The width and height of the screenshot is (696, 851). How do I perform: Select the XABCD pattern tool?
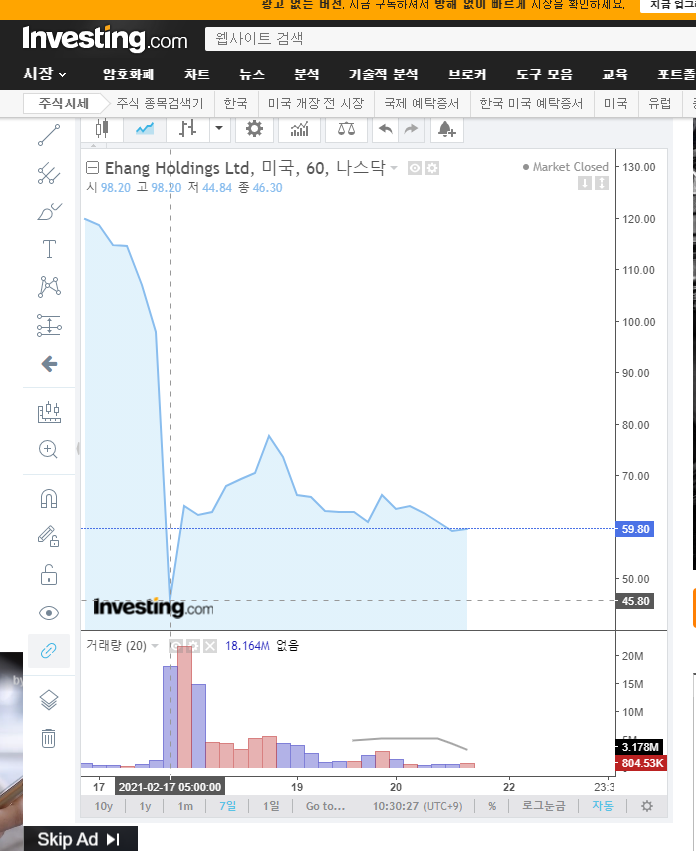point(49,287)
